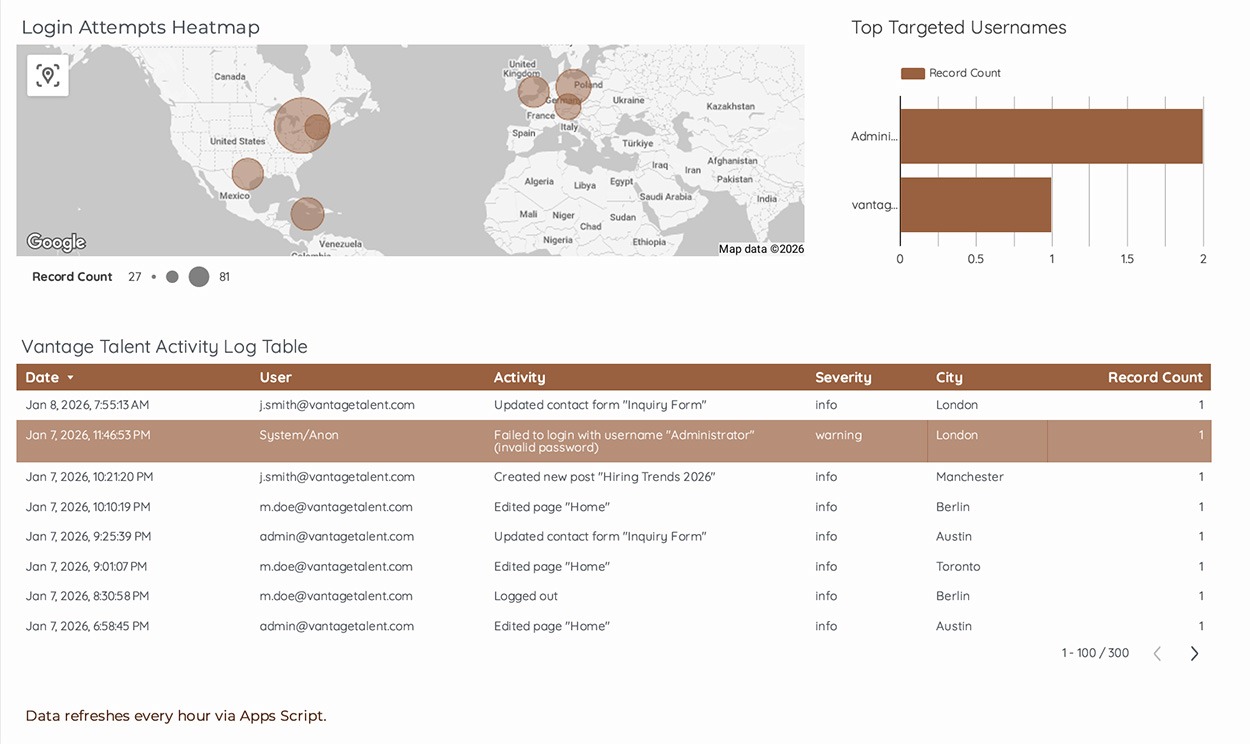1250x744 pixels.
Task: Toggle the Date column sort arrow
Action: 70,378
